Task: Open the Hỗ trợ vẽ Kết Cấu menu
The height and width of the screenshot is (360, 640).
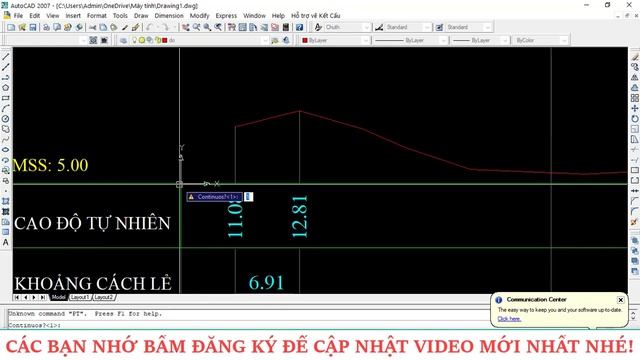Action: coord(316,16)
